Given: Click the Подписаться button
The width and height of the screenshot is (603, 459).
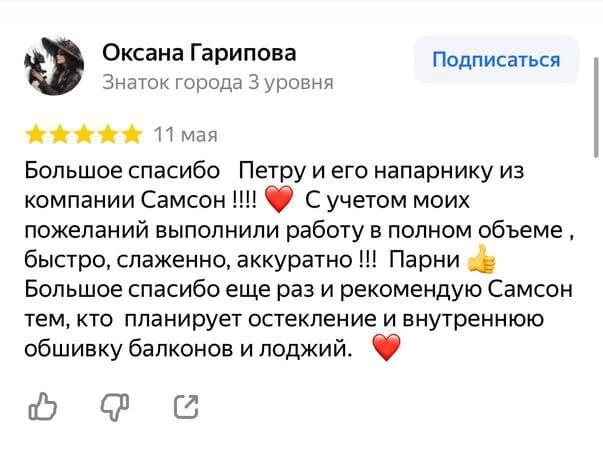Looking at the screenshot, I should (x=496, y=60).
